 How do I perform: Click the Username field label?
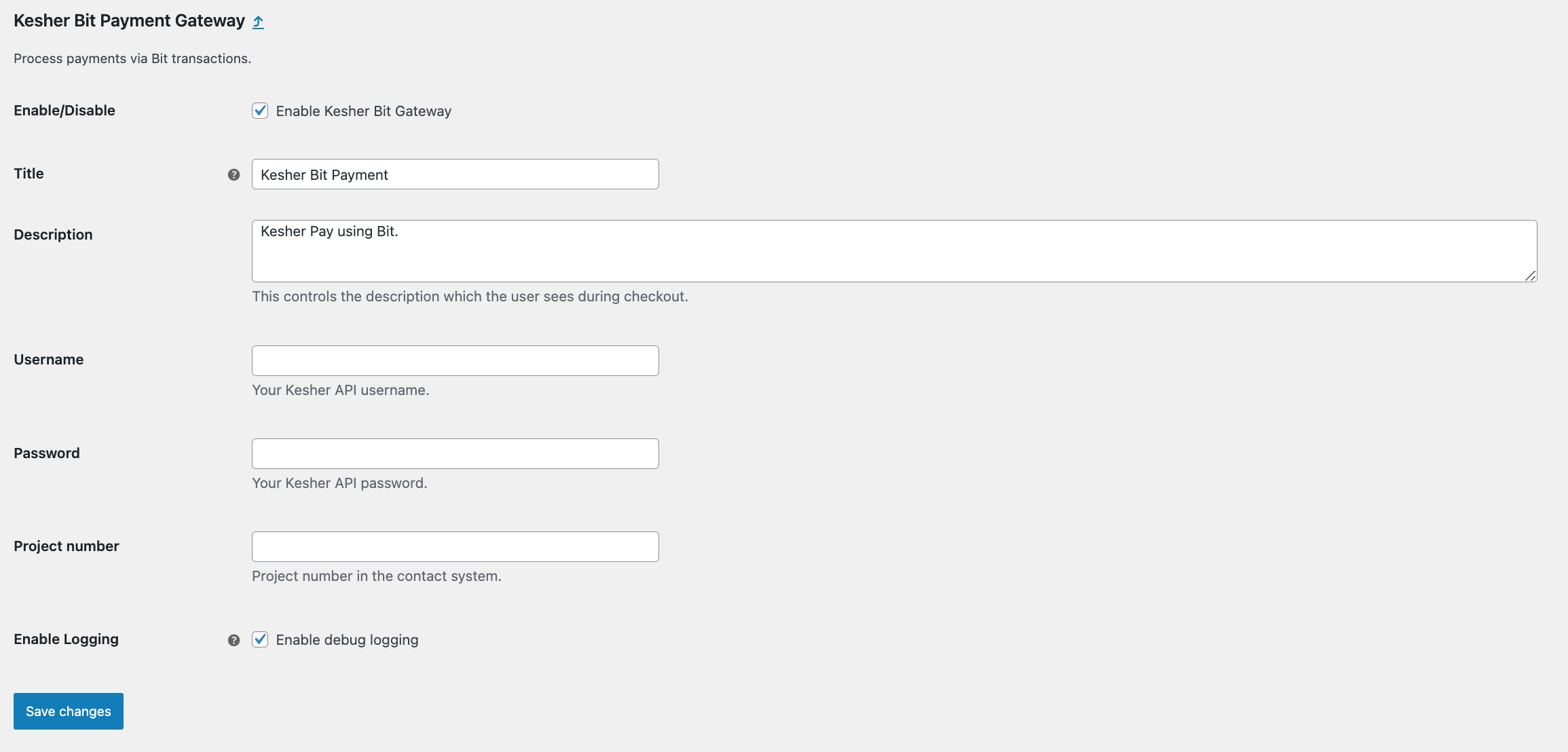(49, 360)
